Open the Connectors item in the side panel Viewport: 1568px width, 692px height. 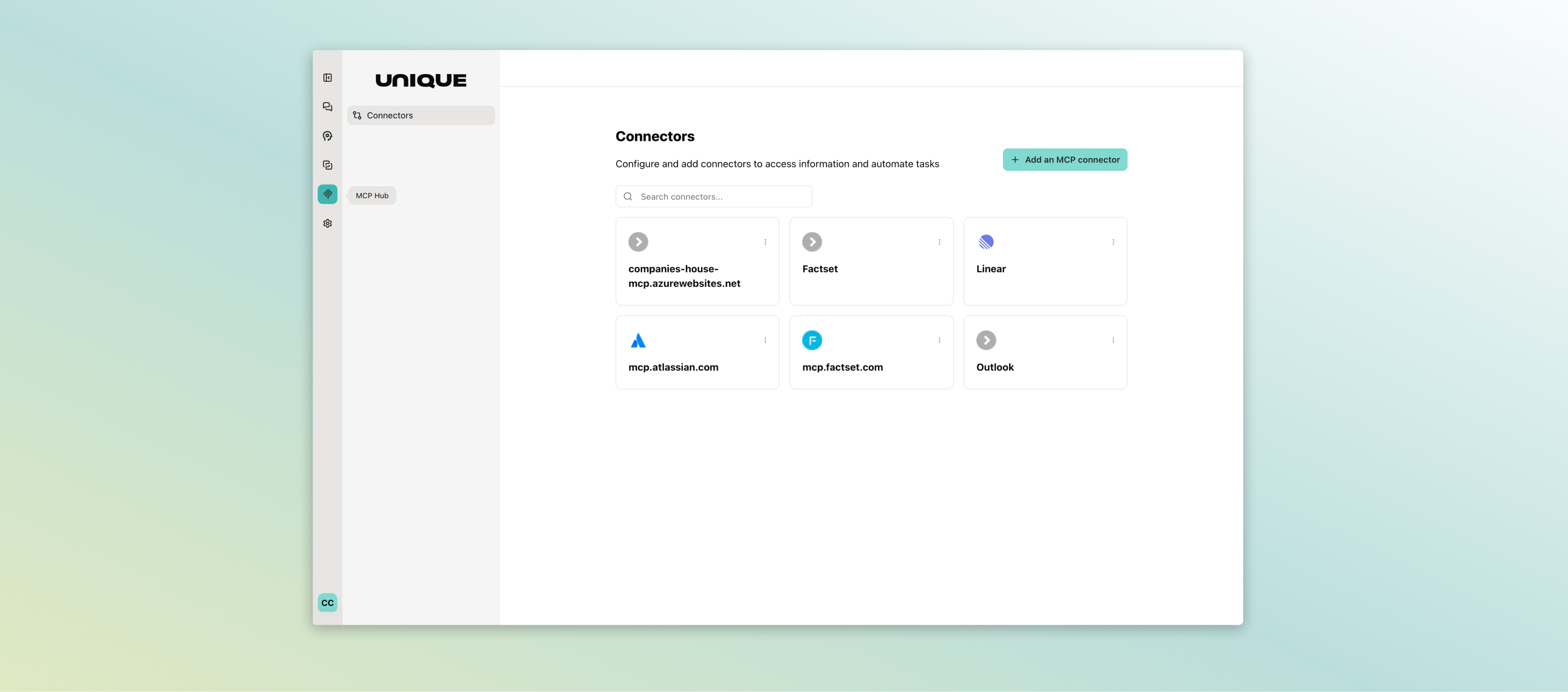pos(421,116)
